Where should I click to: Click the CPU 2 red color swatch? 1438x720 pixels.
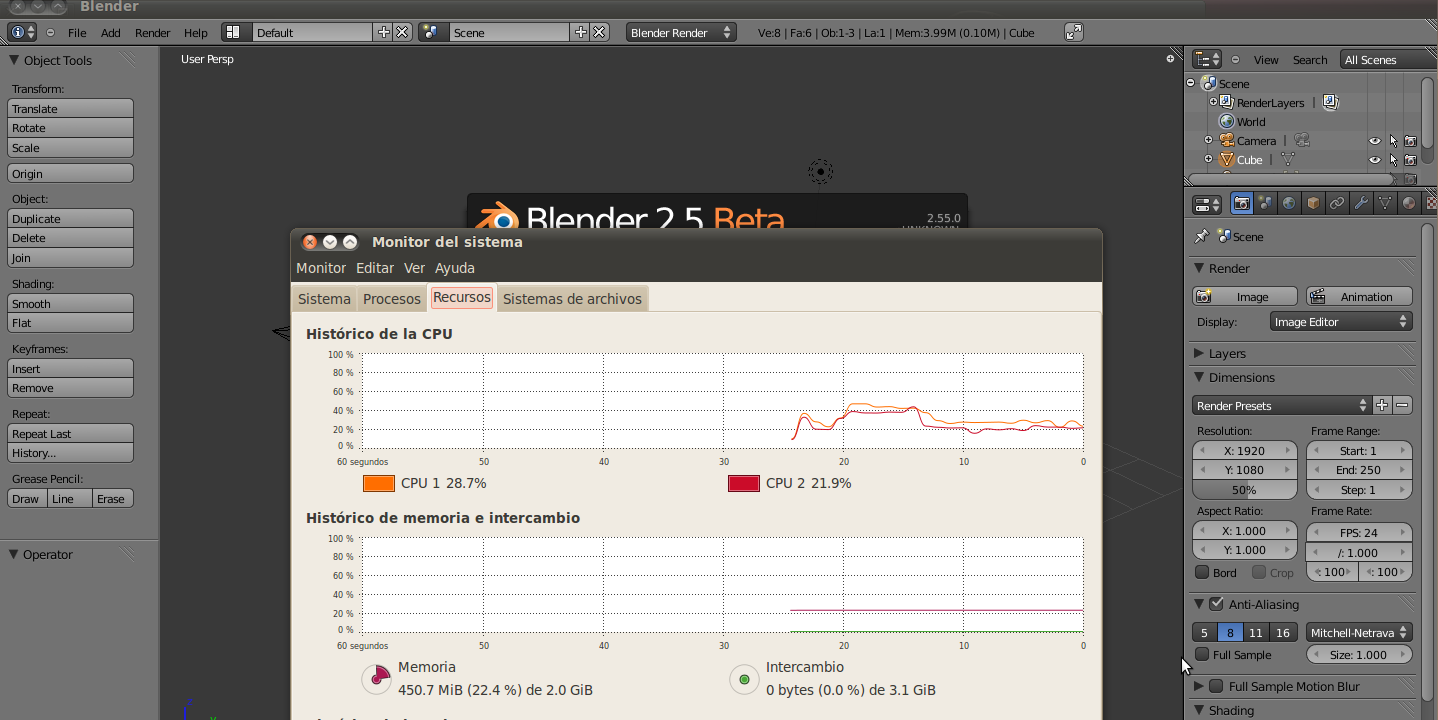tap(744, 483)
